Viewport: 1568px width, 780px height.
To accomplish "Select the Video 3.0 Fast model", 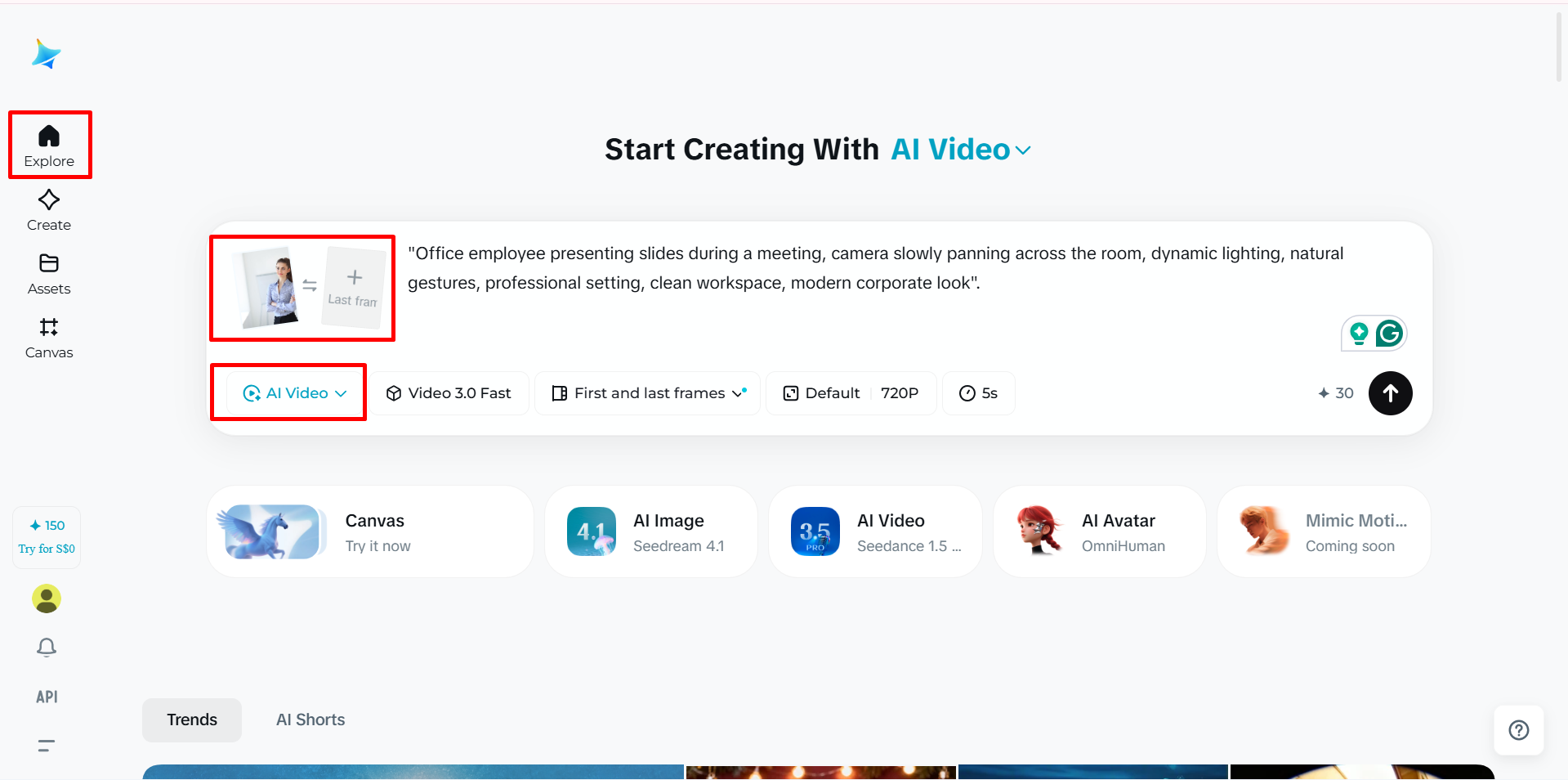I will [449, 392].
